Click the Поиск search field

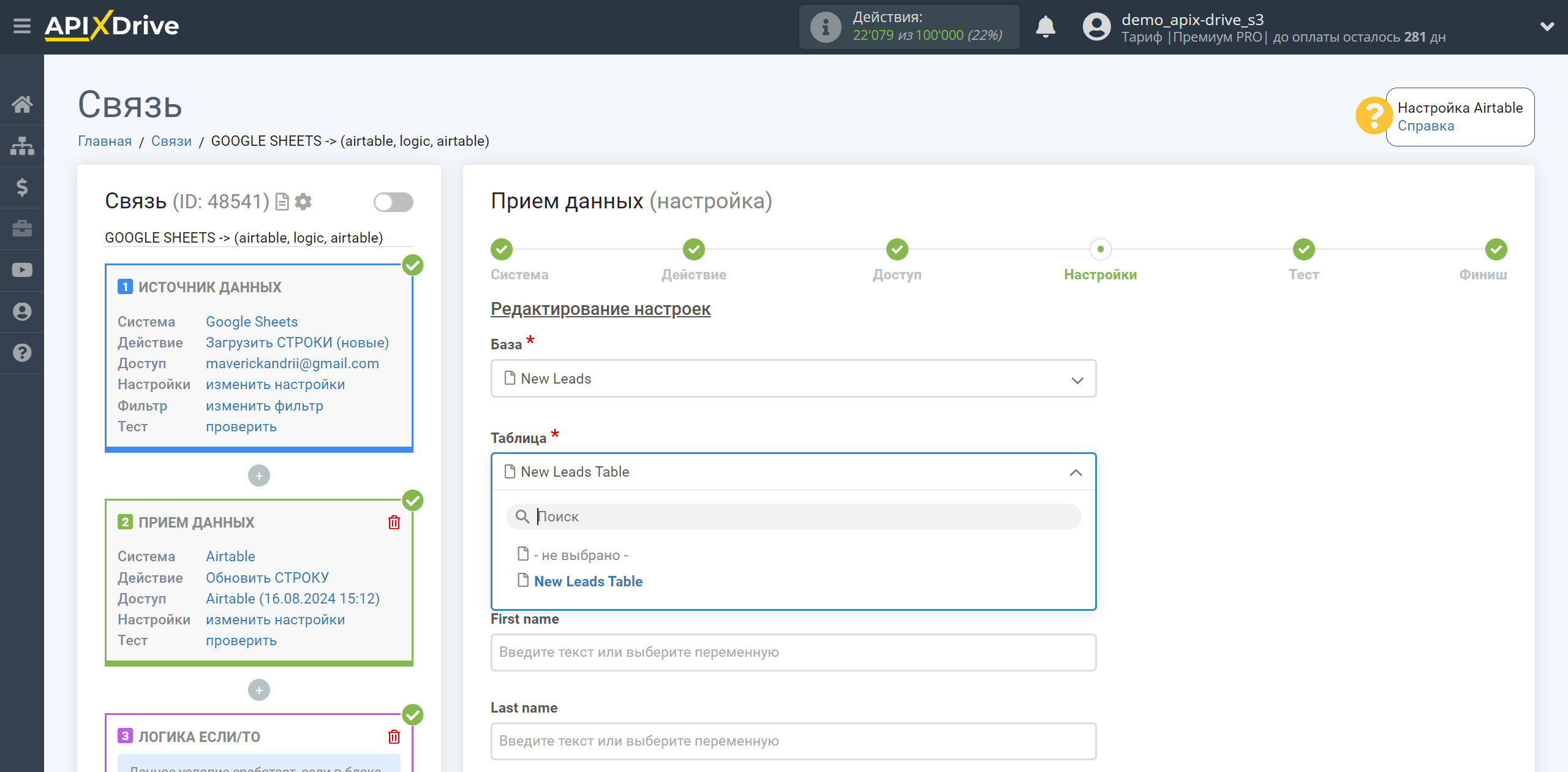[793, 517]
